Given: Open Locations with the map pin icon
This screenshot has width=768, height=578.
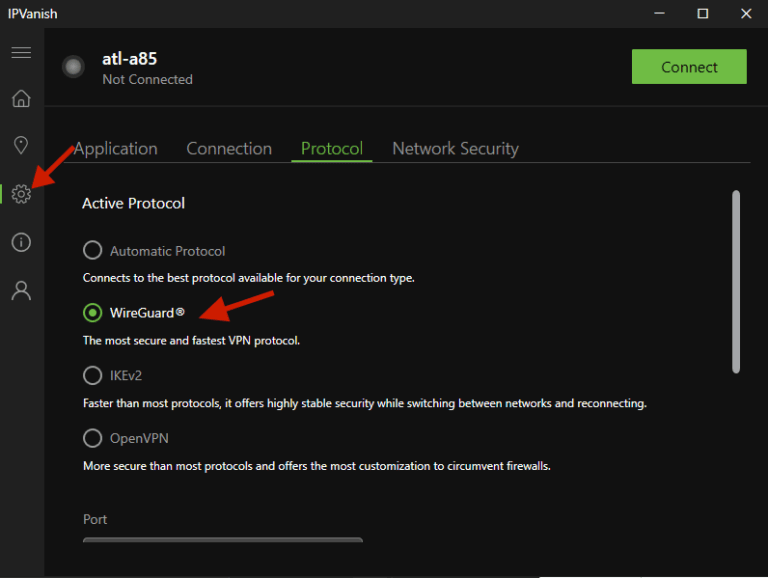Looking at the screenshot, I should point(21,146).
